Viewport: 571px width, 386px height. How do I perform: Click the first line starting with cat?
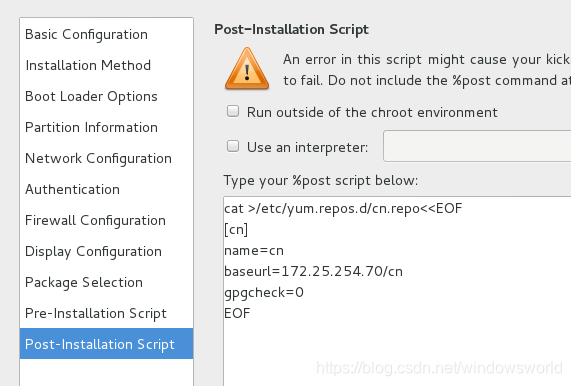(x=343, y=209)
